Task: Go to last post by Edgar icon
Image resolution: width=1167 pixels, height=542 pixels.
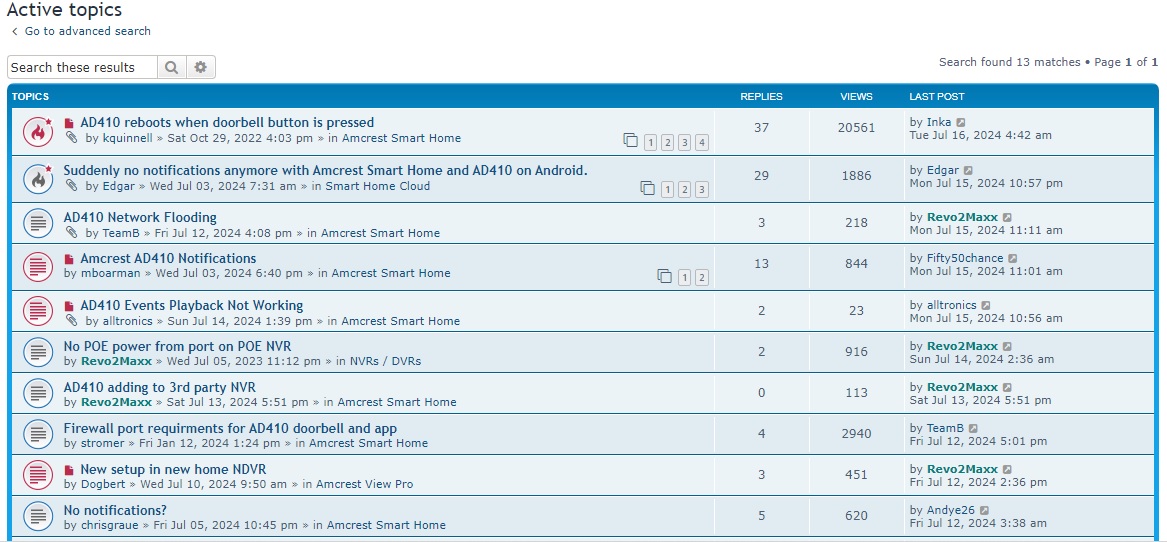Action: point(968,170)
